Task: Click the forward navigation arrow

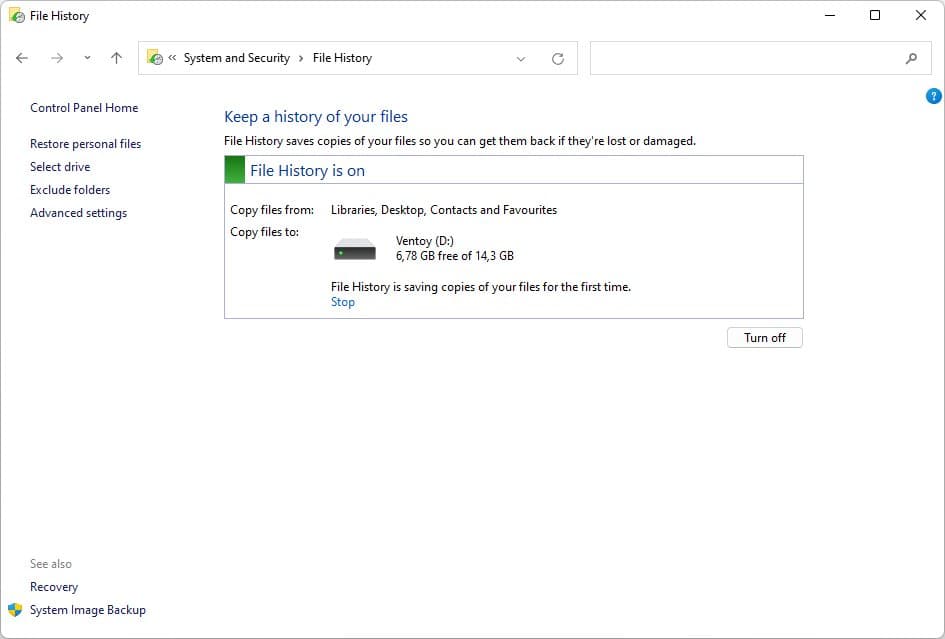Action: point(57,58)
